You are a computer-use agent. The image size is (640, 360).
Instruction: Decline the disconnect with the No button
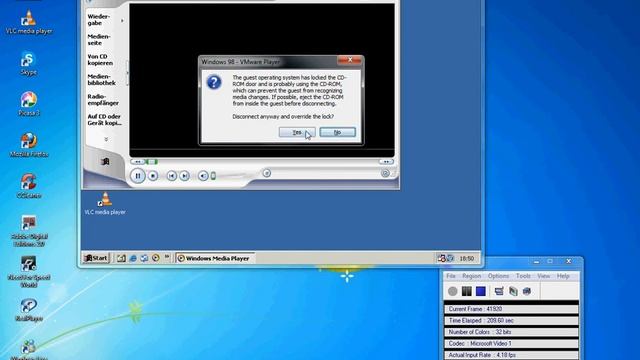(337, 132)
